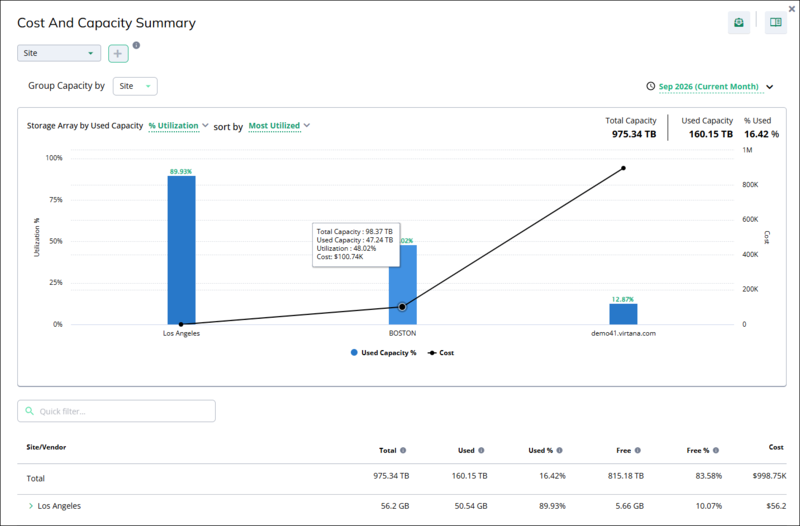Open the % Utilization dropdown

tap(178, 126)
